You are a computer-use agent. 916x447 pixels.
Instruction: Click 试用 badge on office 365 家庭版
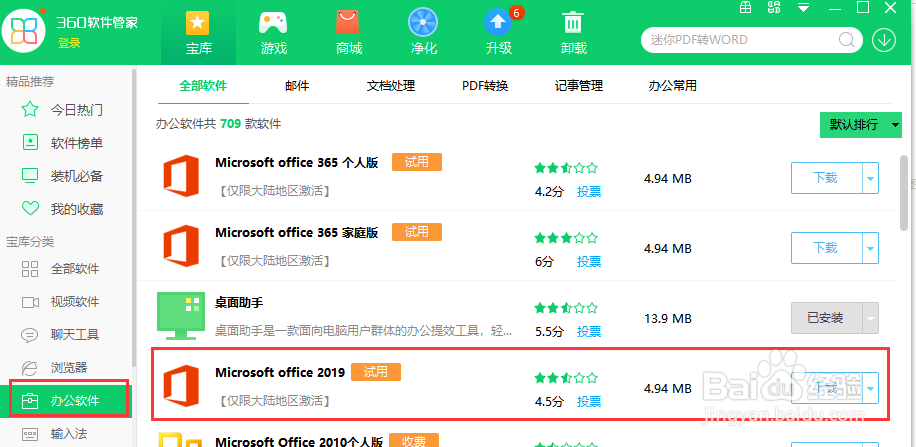click(417, 232)
